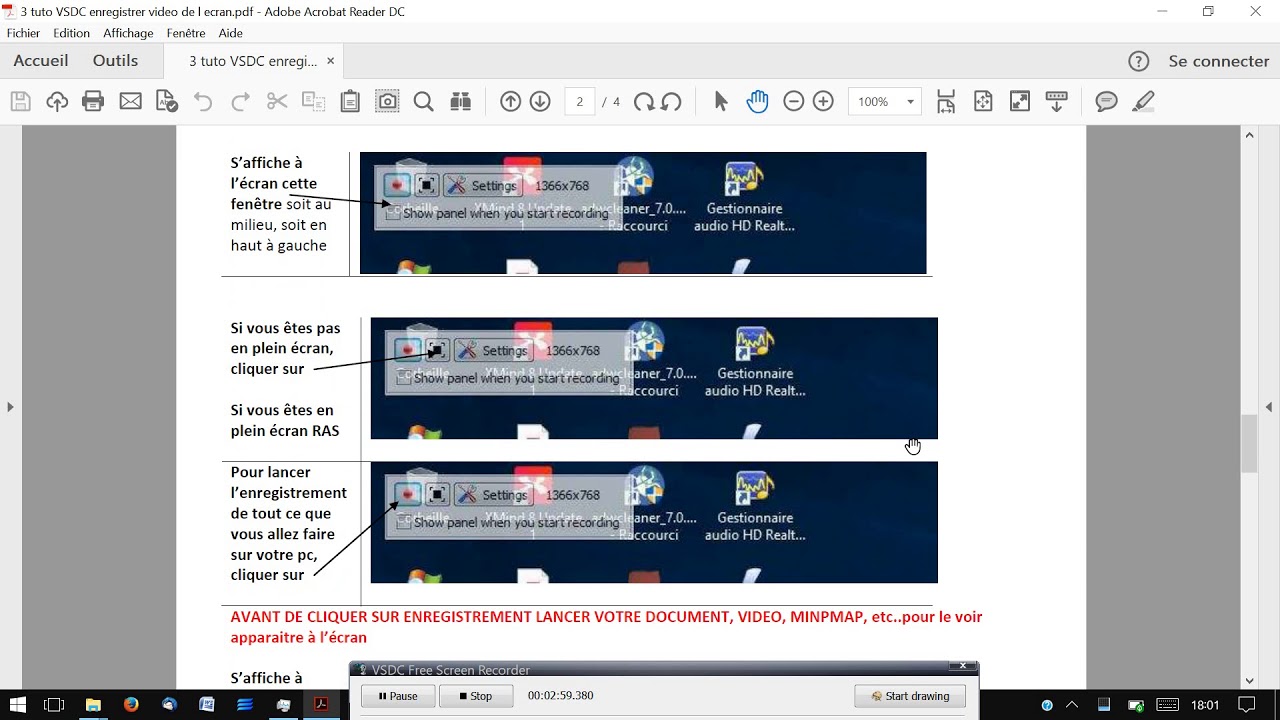Open advanced search with the binoculars icon
The height and width of the screenshot is (720, 1280).
(460, 101)
